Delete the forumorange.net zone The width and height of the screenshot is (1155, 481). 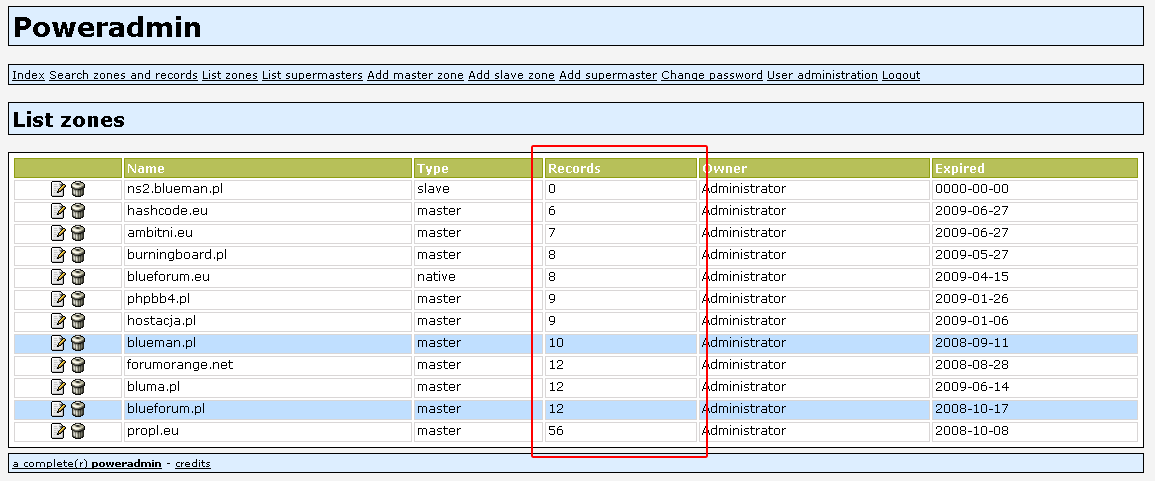point(77,365)
